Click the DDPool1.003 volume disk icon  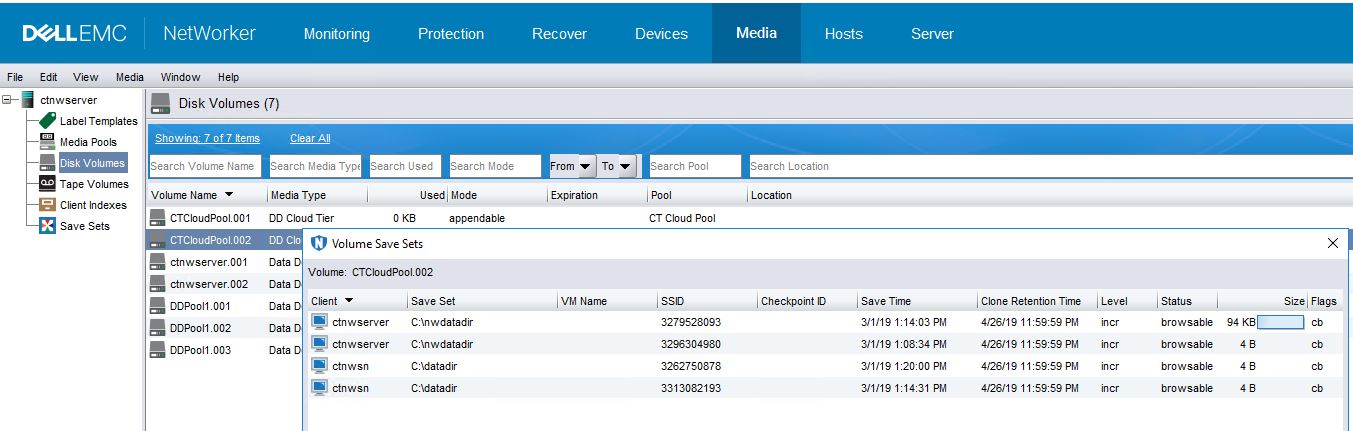pos(157,350)
